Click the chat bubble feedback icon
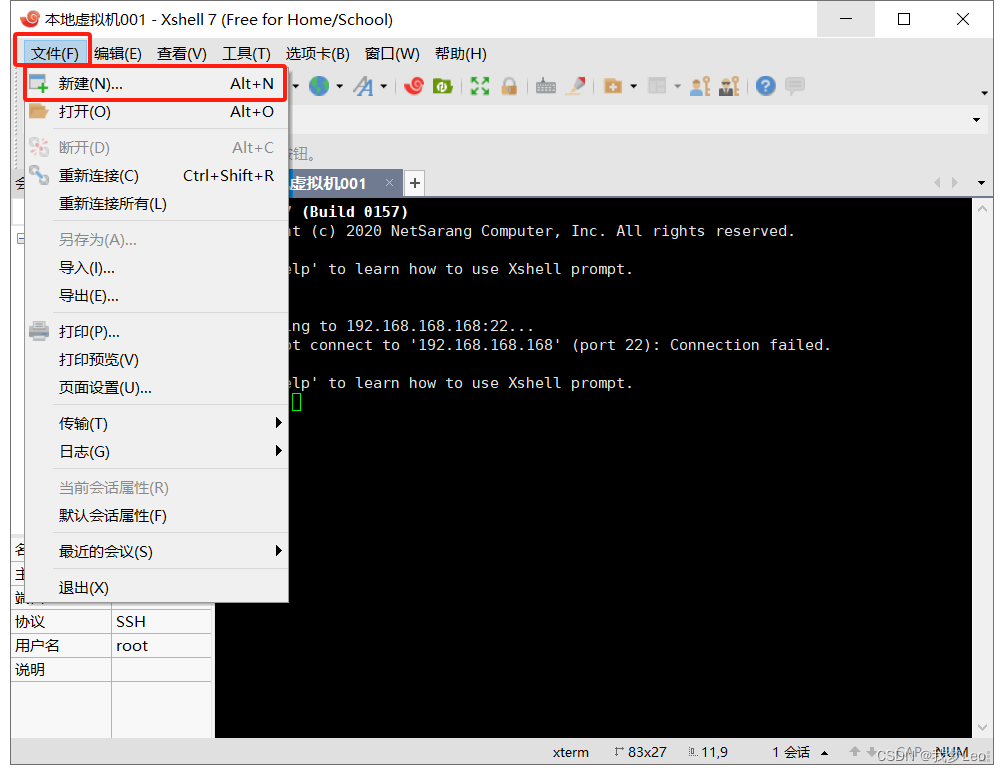This screenshot has height=772, width=1001. pos(793,86)
